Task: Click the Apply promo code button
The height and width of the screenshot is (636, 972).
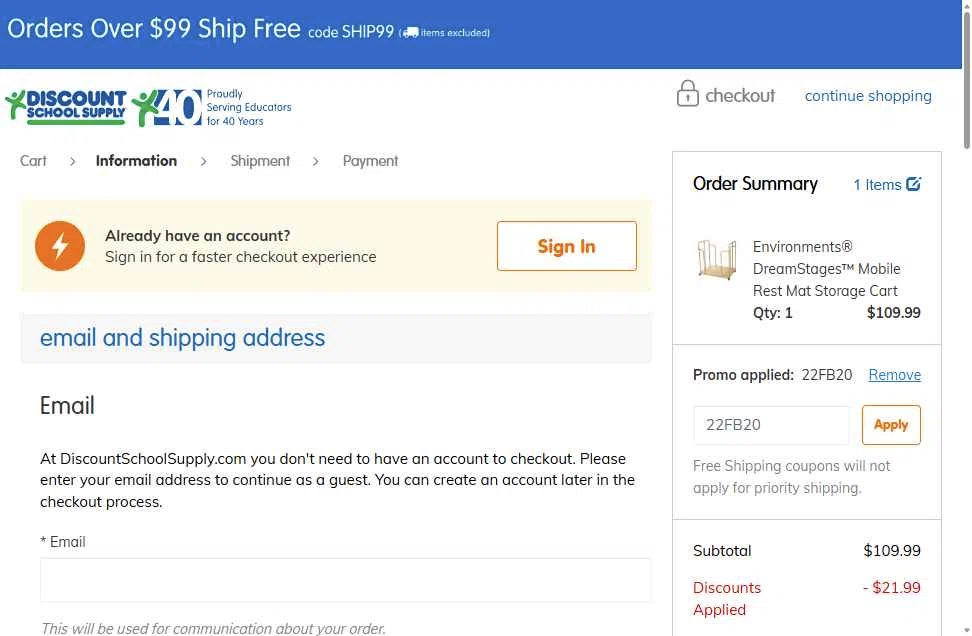Action: [890, 425]
